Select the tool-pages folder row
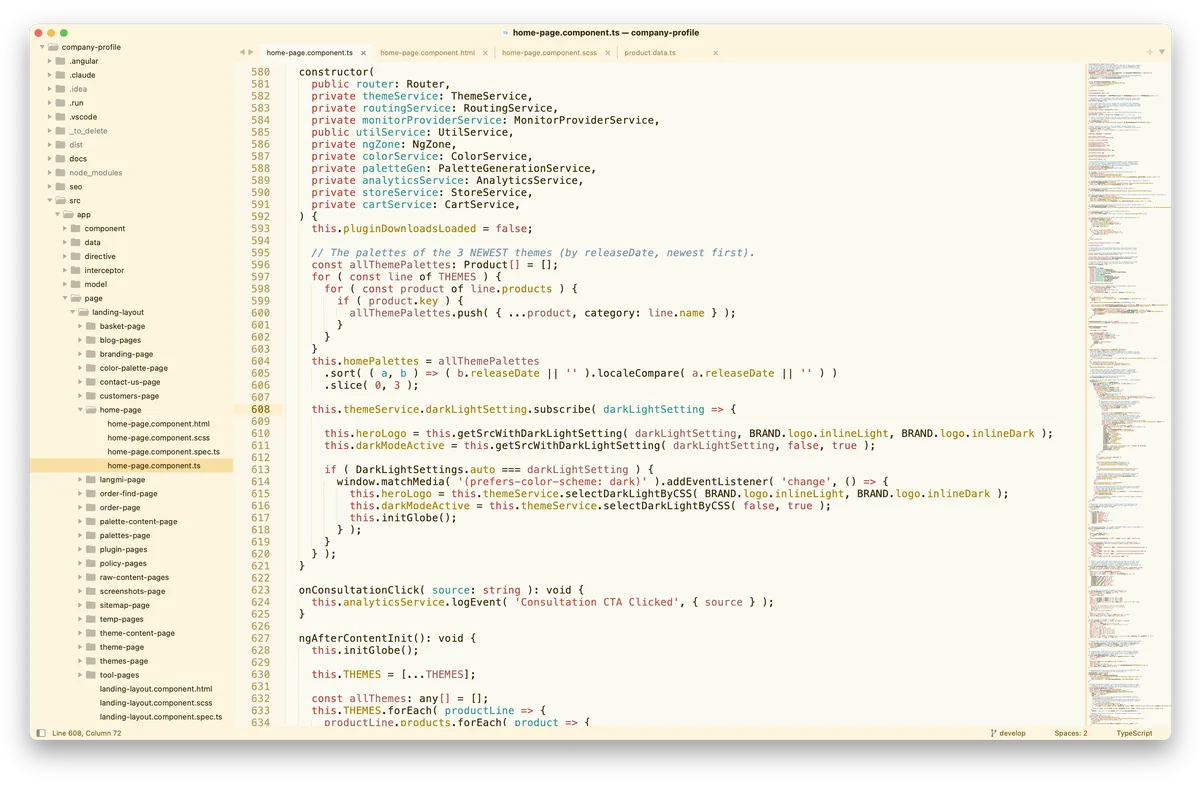 click(131, 675)
